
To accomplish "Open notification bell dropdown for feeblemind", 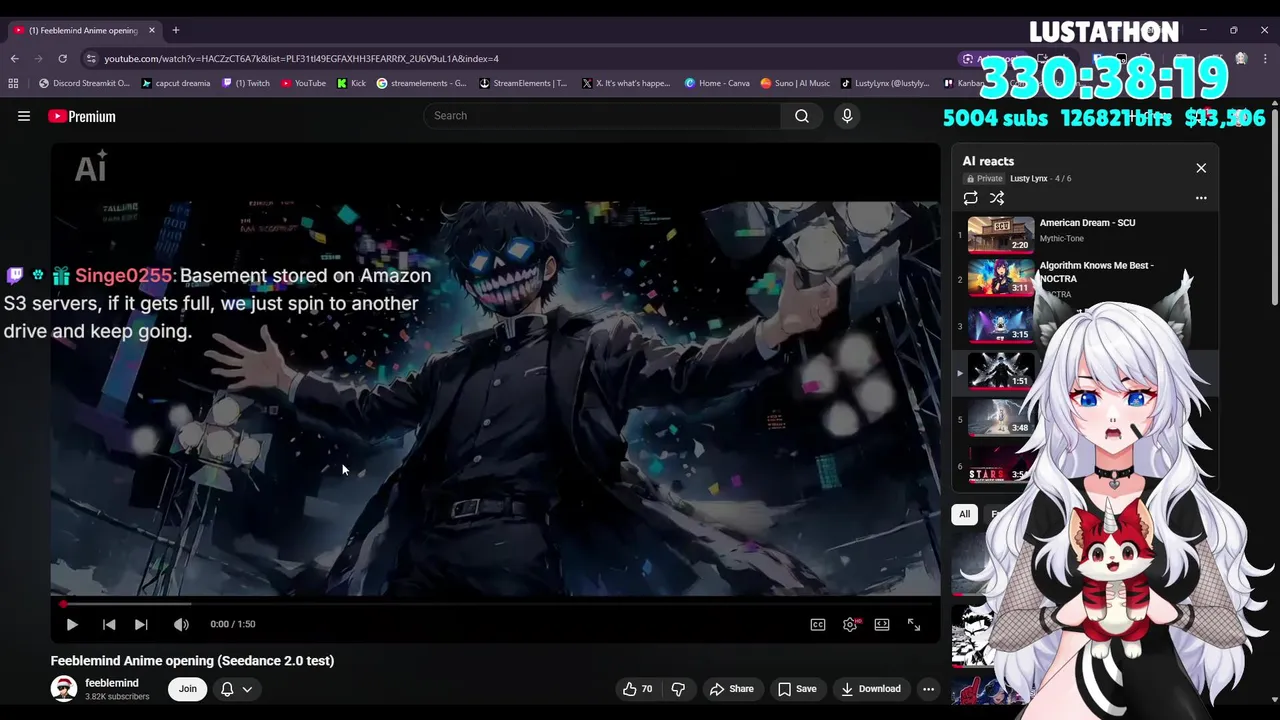I will pyautogui.click(x=236, y=688).
